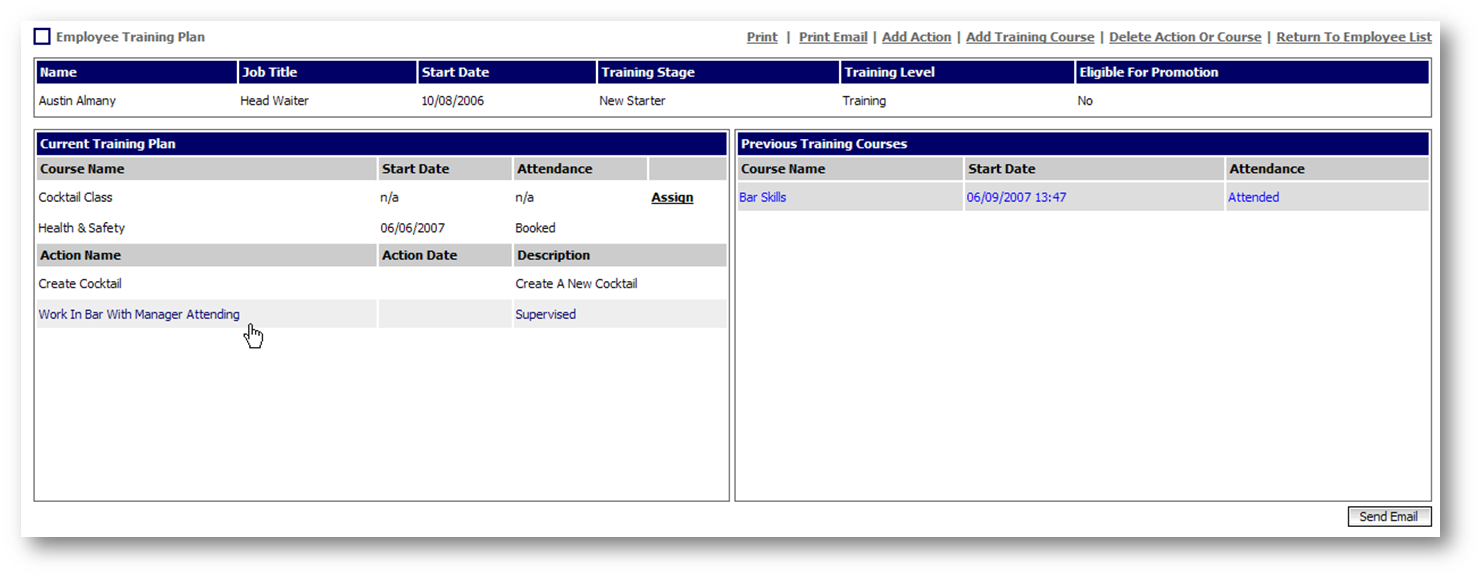Click the Print link

(761, 37)
